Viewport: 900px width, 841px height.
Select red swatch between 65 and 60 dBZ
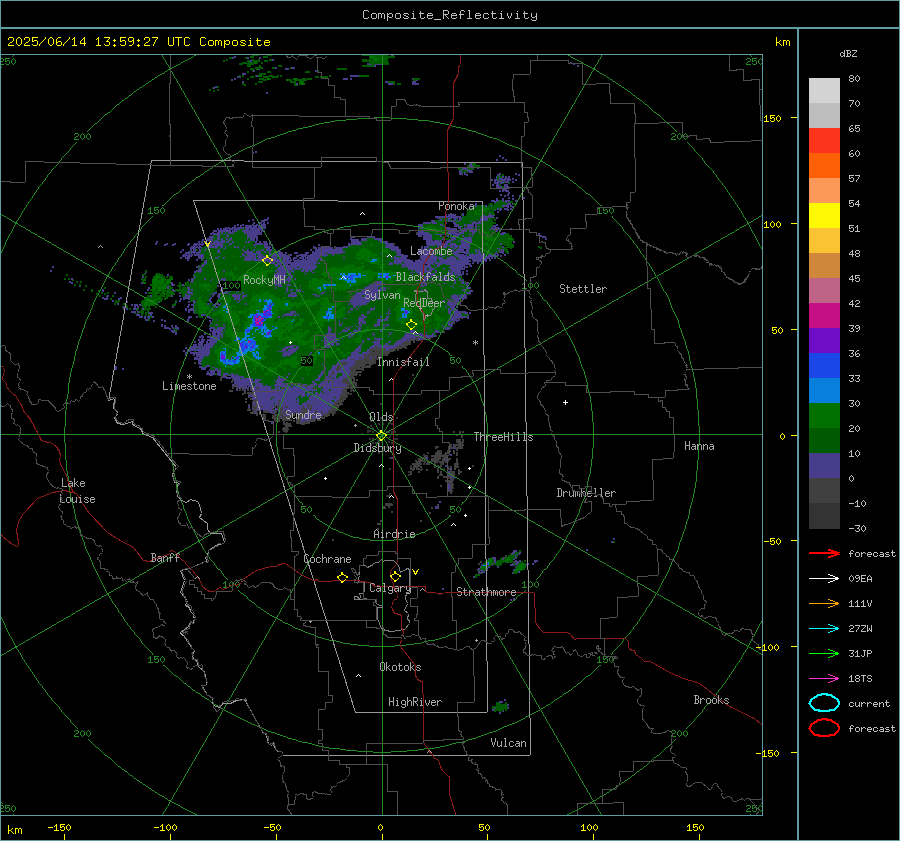tap(824, 140)
